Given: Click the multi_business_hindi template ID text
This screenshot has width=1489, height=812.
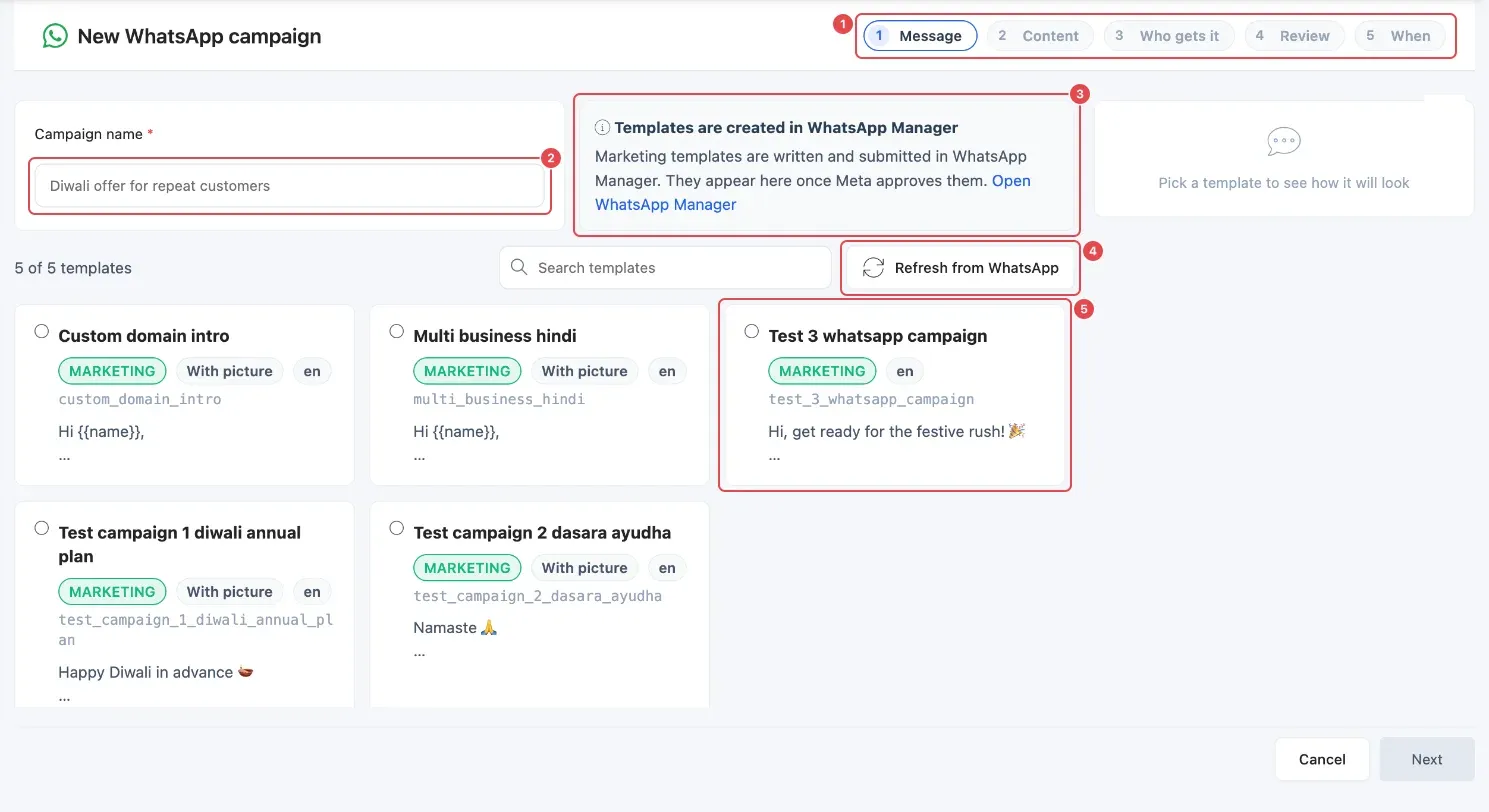Looking at the screenshot, I should (499, 399).
